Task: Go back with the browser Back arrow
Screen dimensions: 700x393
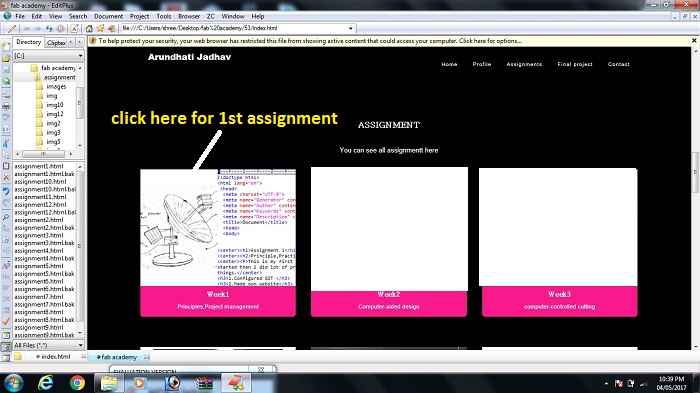Action: pos(27,28)
